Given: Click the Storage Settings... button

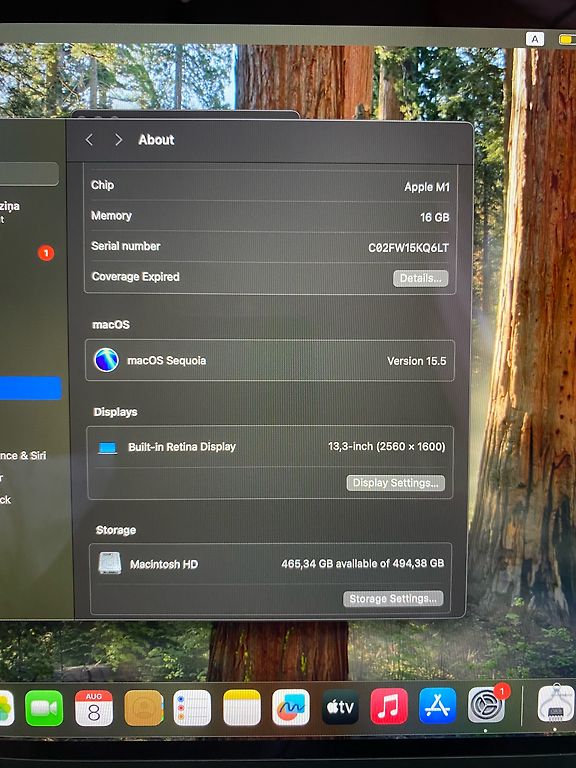Looking at the screenshot, I should [393, 599].
